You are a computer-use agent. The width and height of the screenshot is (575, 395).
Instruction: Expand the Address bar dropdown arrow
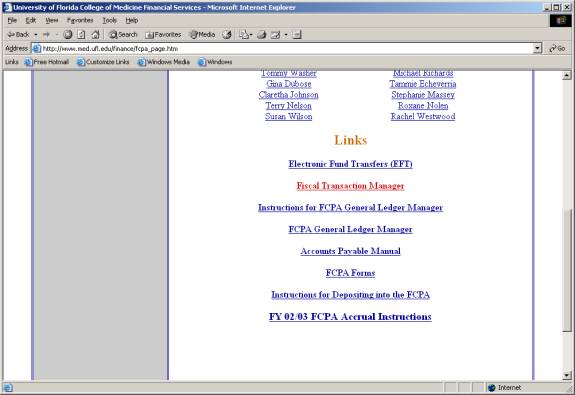(537, 48)
